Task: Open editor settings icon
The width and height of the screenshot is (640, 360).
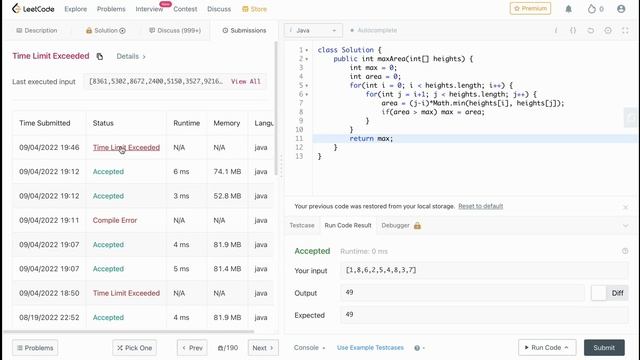Action: (608, 30)
